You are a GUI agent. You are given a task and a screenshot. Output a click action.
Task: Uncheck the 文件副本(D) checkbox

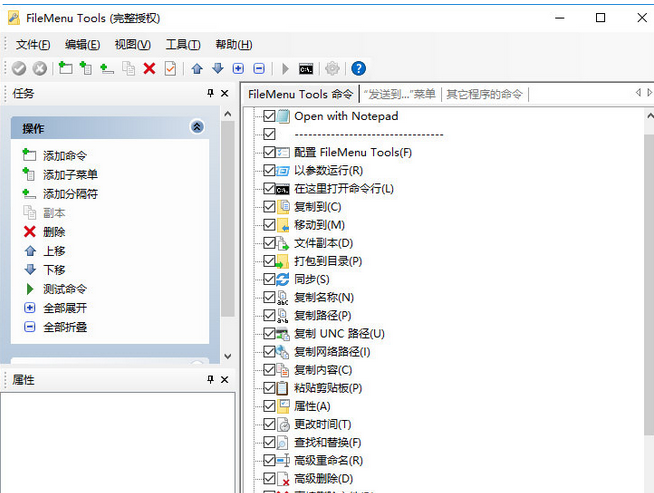coord(269,243)
